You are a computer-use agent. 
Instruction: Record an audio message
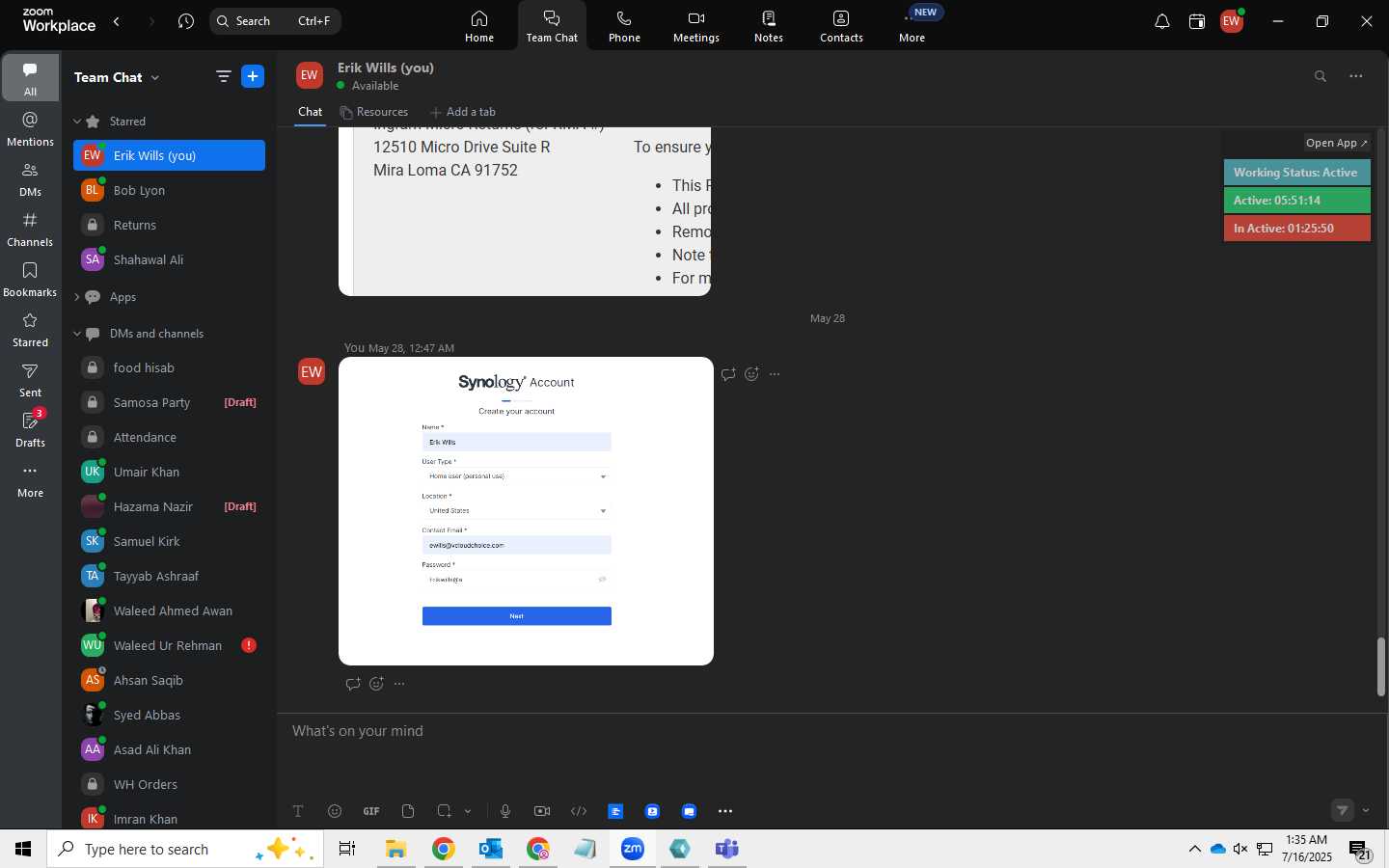[x=505, y=811]
